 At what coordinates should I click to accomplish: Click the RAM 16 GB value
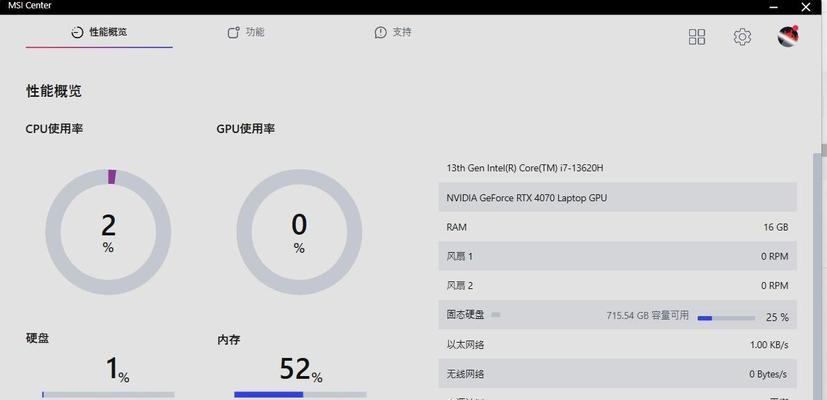[x=776, y=227]
